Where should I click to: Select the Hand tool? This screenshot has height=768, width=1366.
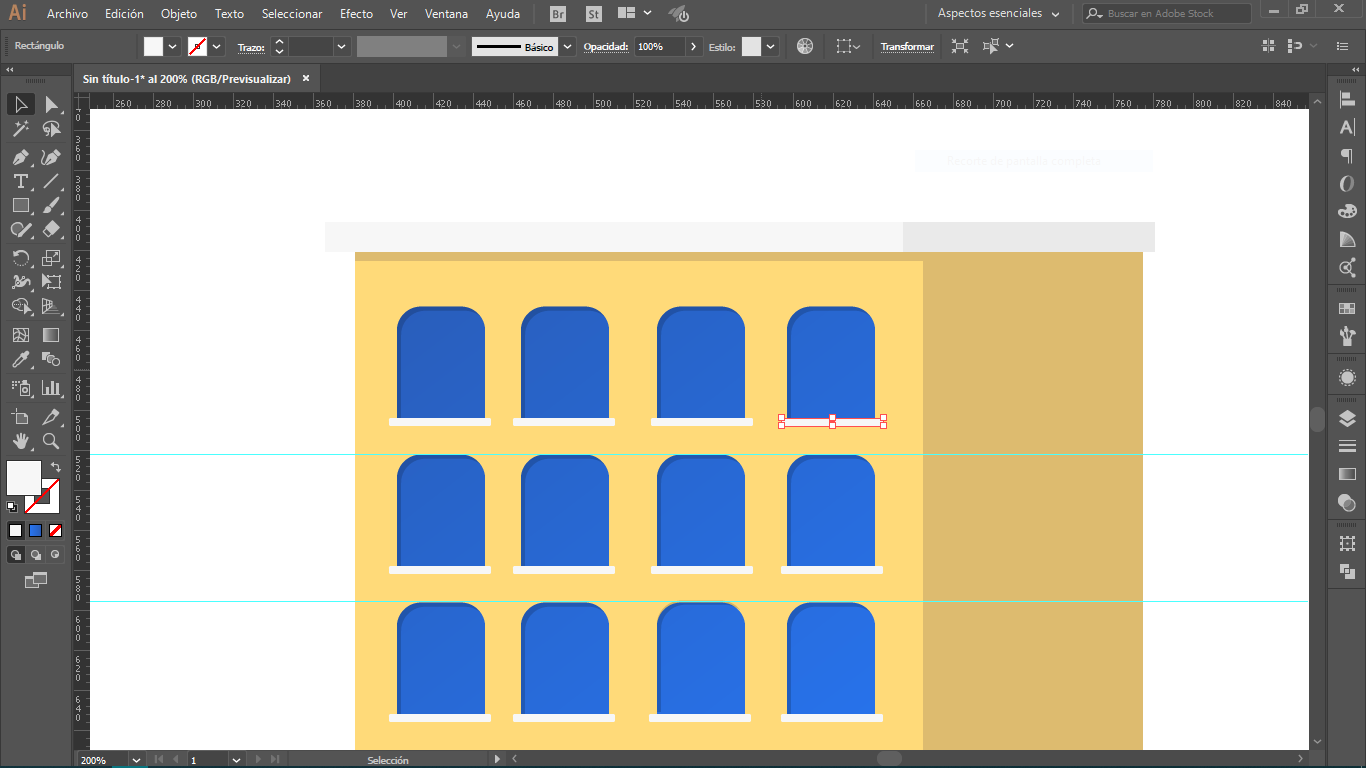tap(20, 441)
